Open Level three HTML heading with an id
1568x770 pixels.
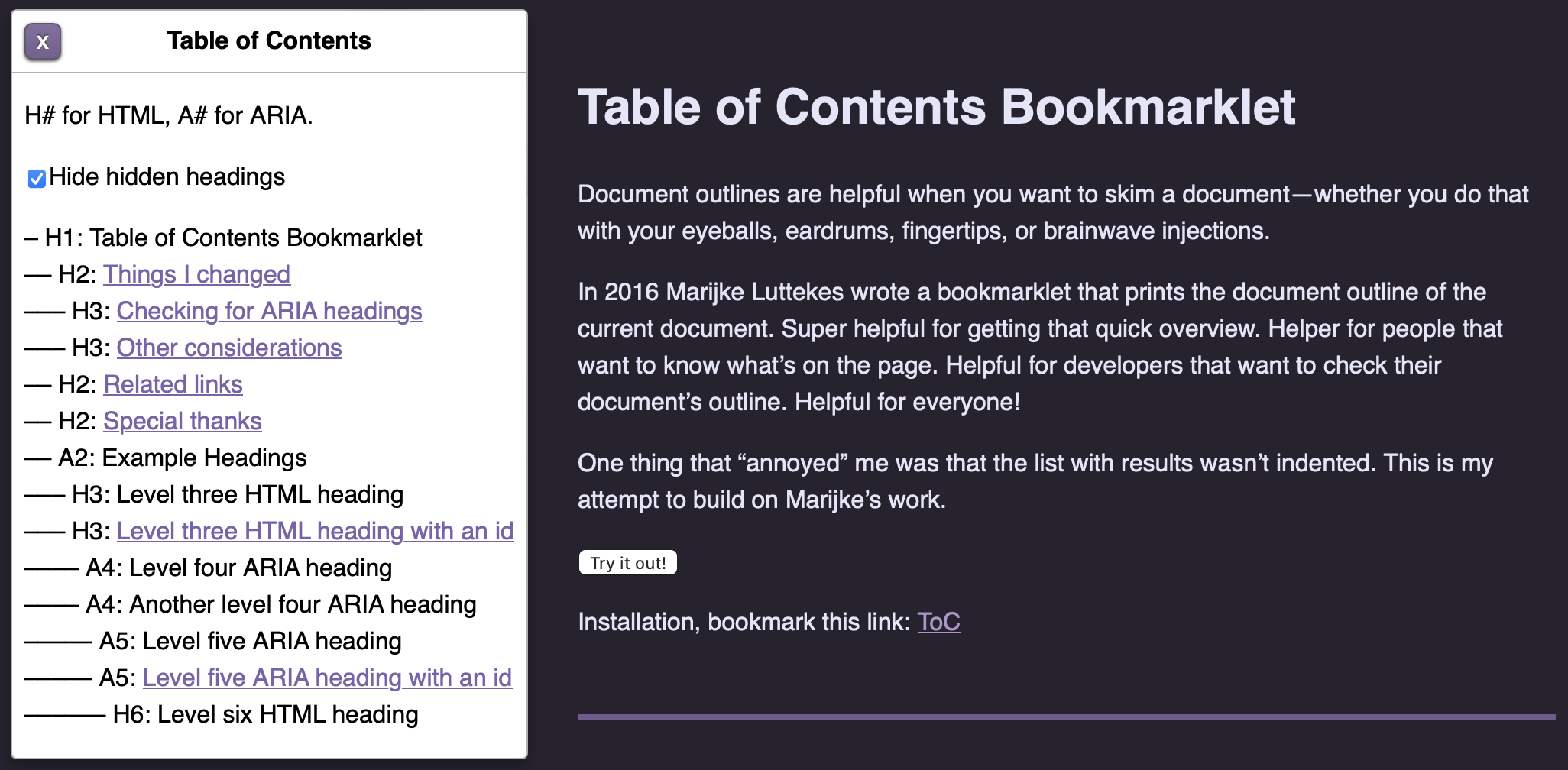click(x=314, y=531)
